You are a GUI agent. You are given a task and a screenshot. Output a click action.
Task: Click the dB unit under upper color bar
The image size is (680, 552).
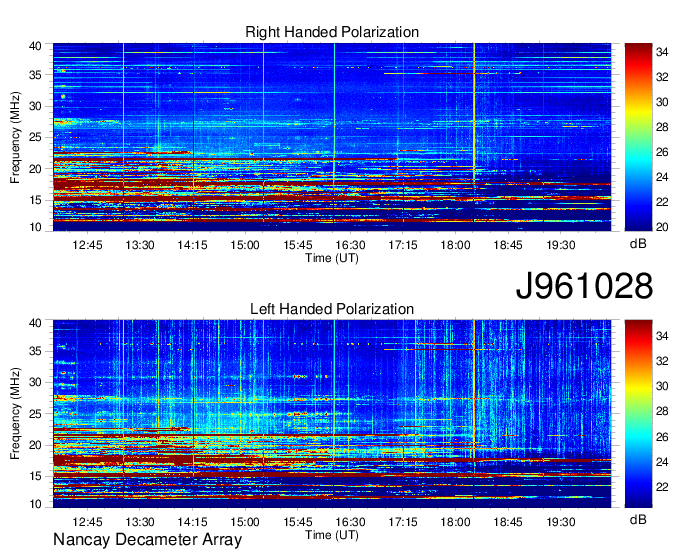pos(638,244)
